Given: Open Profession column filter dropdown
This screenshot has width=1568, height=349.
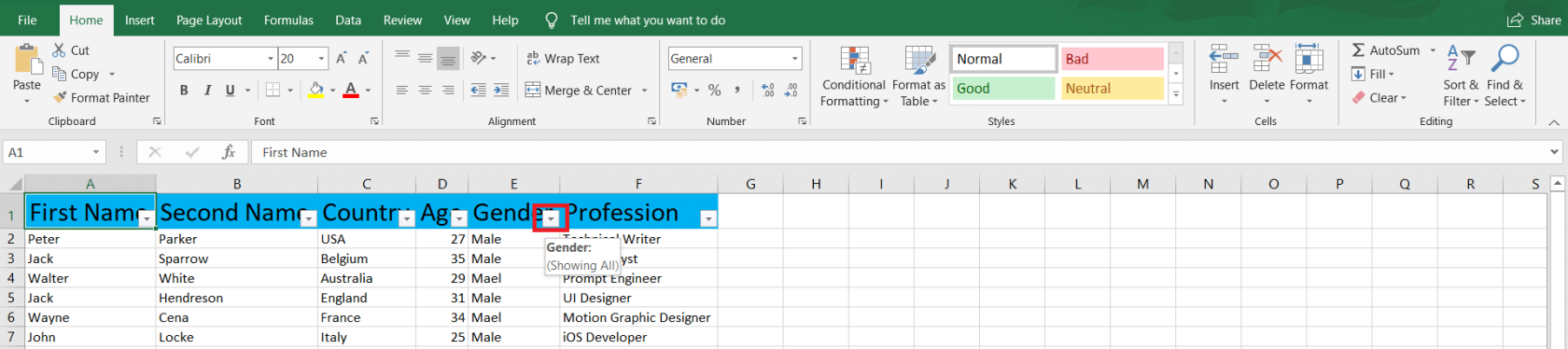Looking at the screenshot, I should tap(708, 218).
